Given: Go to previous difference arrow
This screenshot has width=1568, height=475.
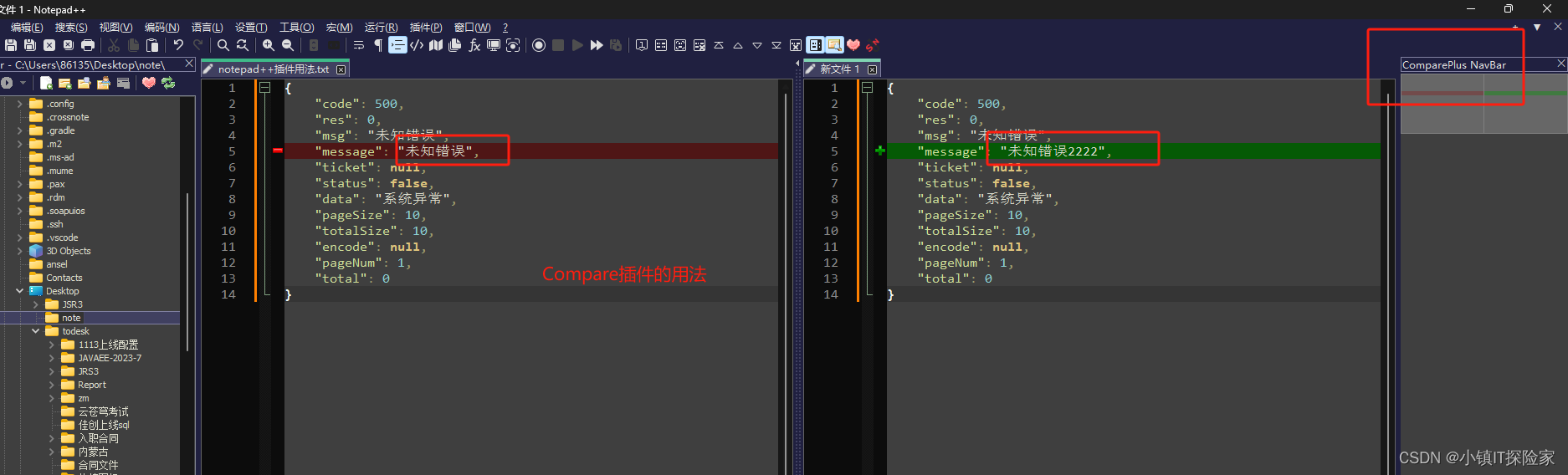Looking at the screenshot, I should coord(738,45).
